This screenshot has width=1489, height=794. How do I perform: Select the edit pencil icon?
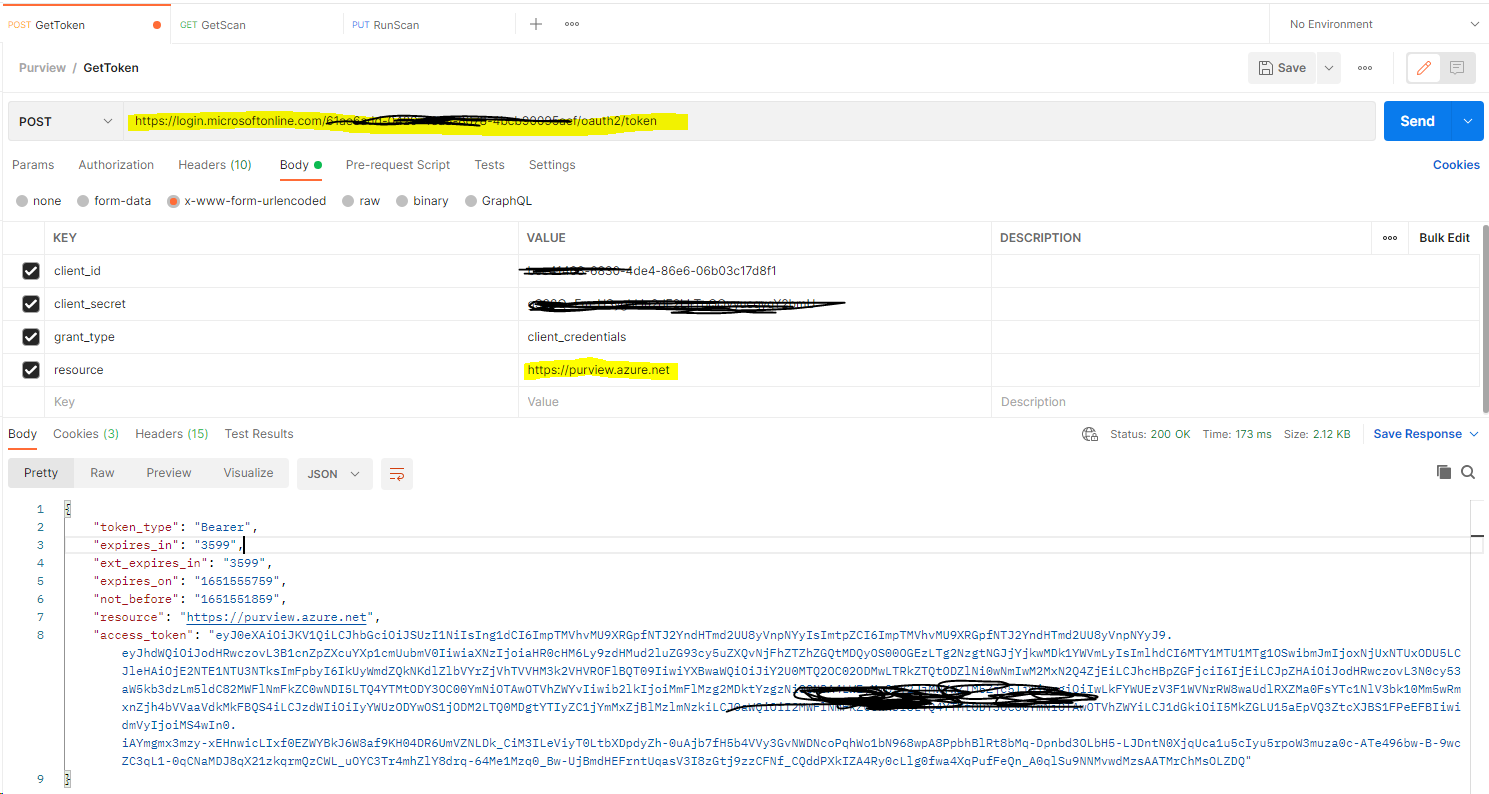(x=1424, y=68)
